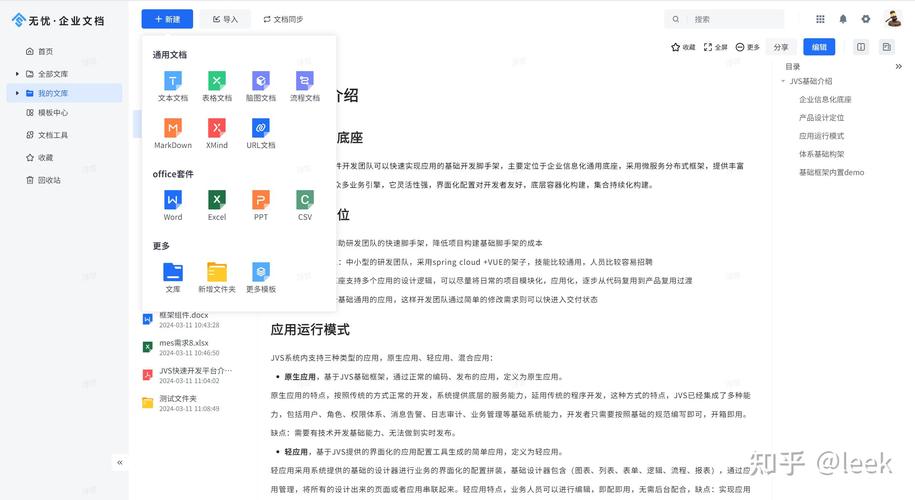
Task: Open 更多模板 templates
Action: tap(261, 278)
